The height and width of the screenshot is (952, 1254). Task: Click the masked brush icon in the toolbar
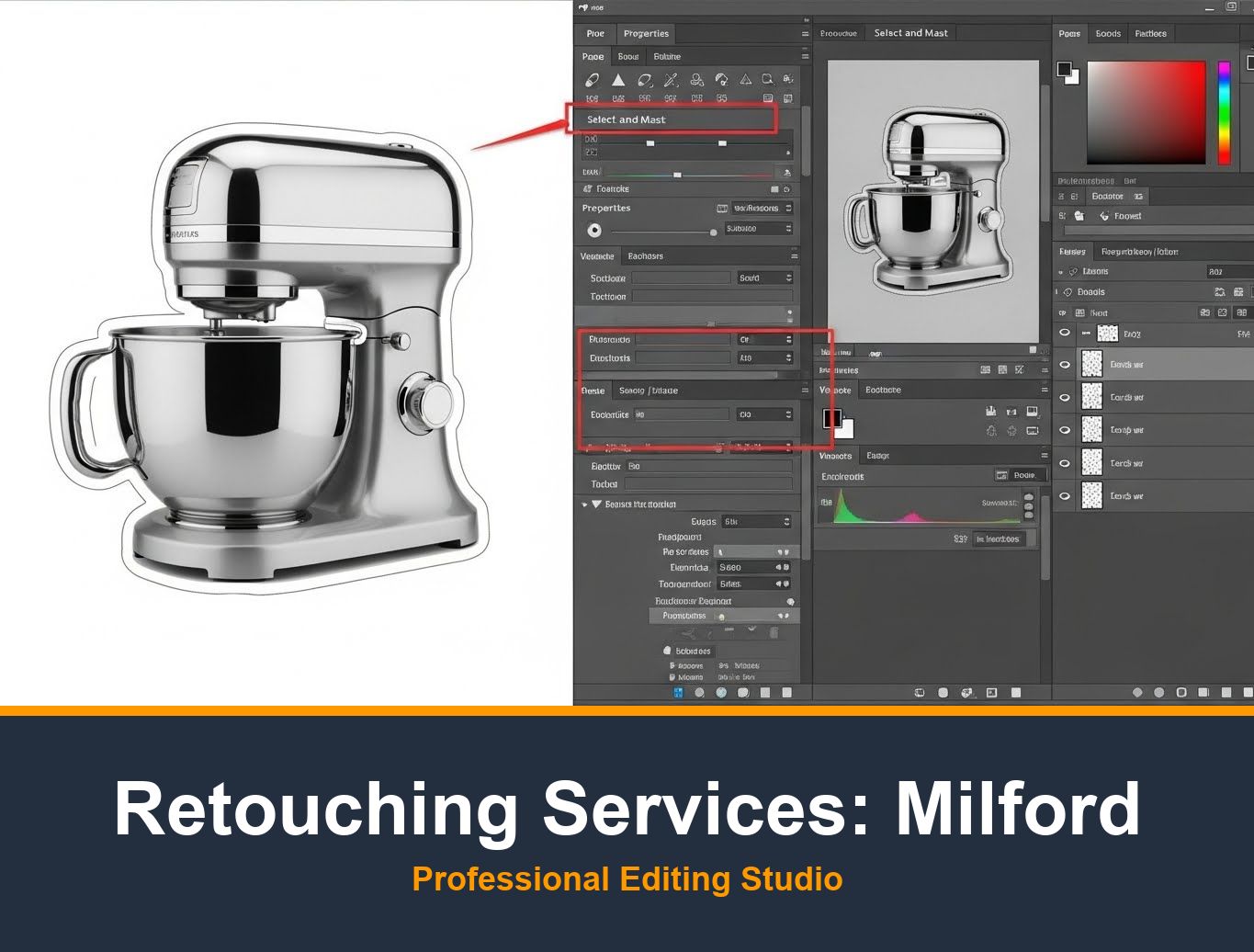coord(720,80)
